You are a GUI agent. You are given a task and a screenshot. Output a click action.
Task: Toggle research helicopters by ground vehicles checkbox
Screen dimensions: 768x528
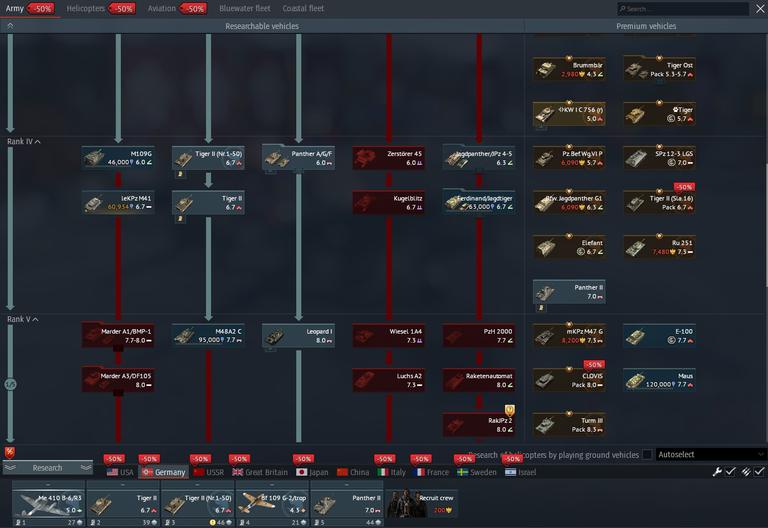click(x=647, y=455)
